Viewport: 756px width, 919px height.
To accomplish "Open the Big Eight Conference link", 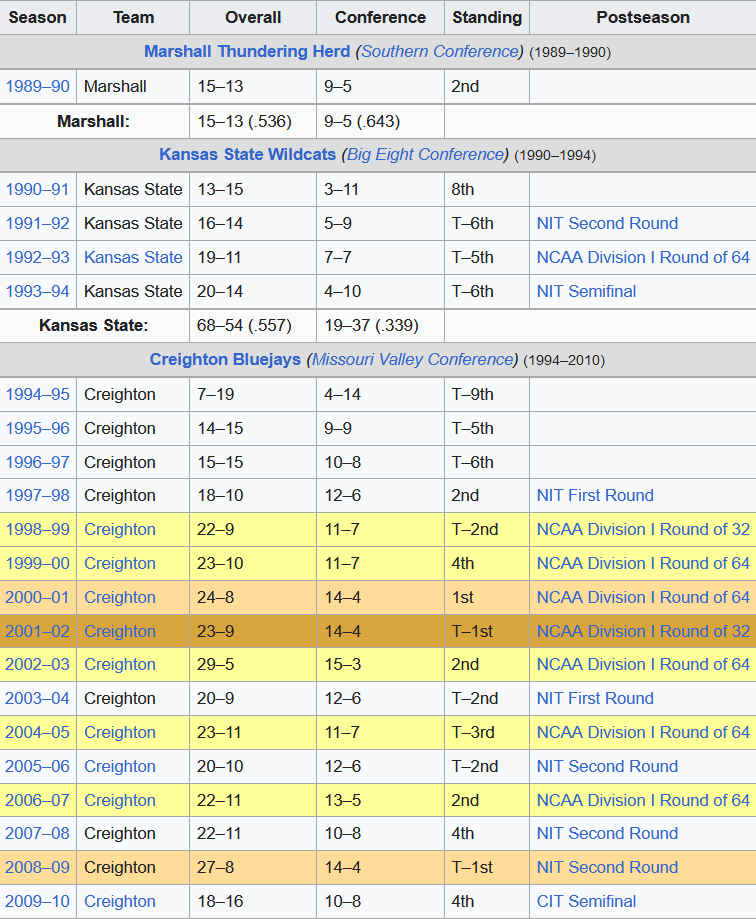I will [x=425, y=155].
